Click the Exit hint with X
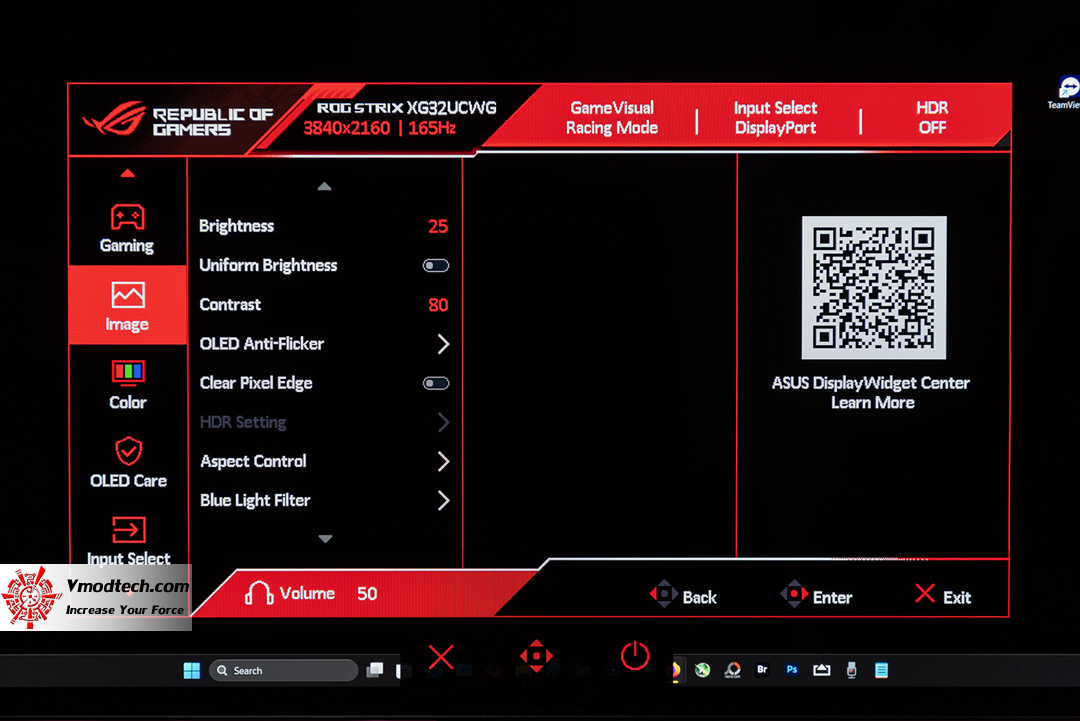1080x721 pixels. pos(943,596)
